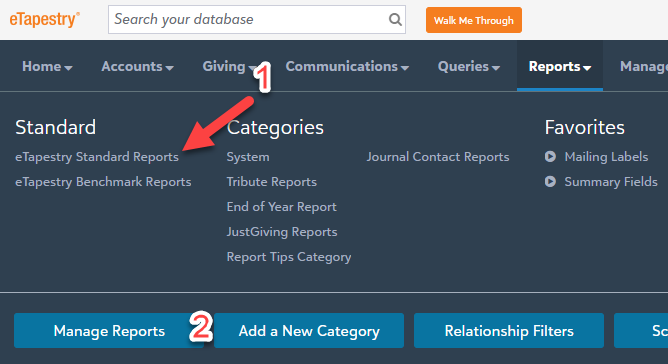Image resolution: width=668 pixels, height=364 pixels.
Task: Open eTapestry Benchmark Reports
Action: (103, 182)
